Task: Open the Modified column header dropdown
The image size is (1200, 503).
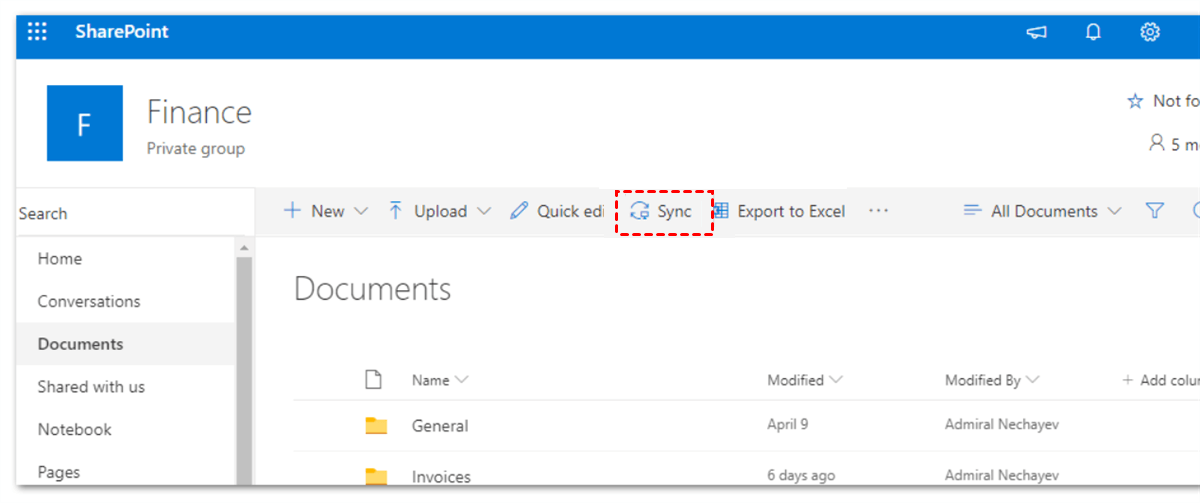Action: pos(805,380)
